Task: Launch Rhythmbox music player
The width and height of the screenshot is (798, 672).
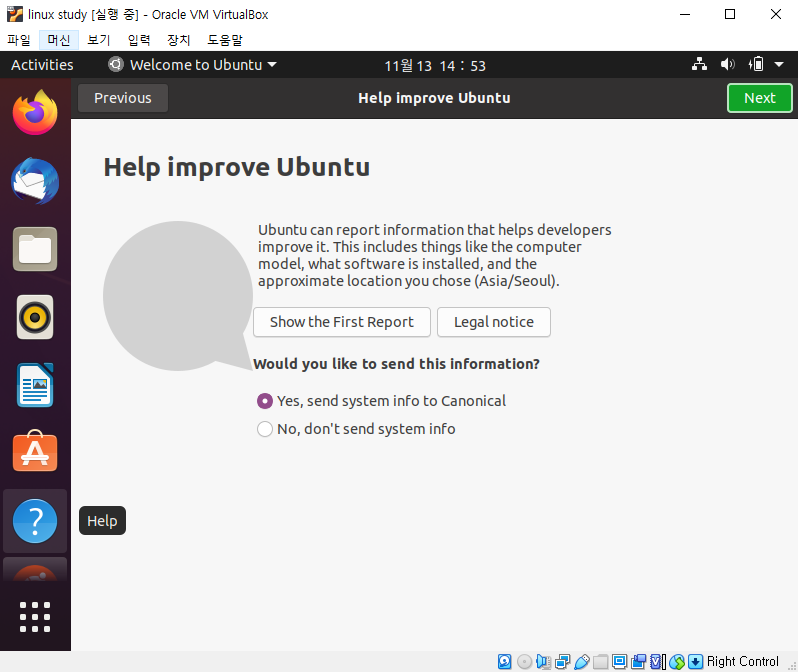Action: click(x=35, y=317)
